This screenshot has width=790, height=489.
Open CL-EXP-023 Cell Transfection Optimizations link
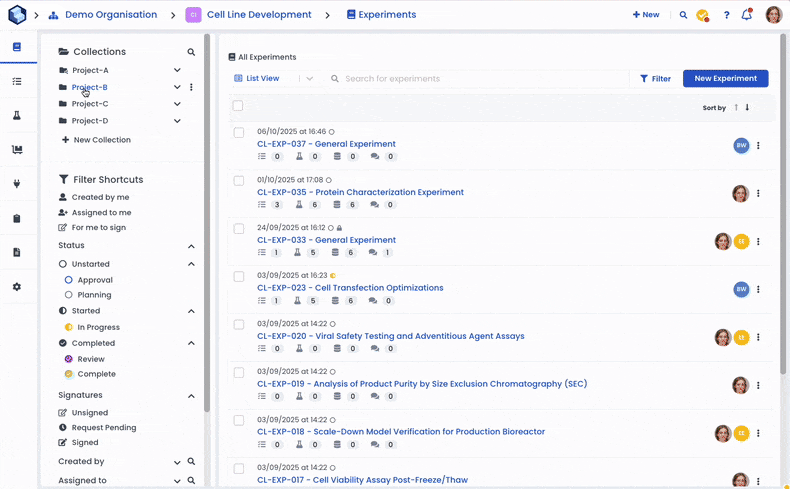(350, 288)
